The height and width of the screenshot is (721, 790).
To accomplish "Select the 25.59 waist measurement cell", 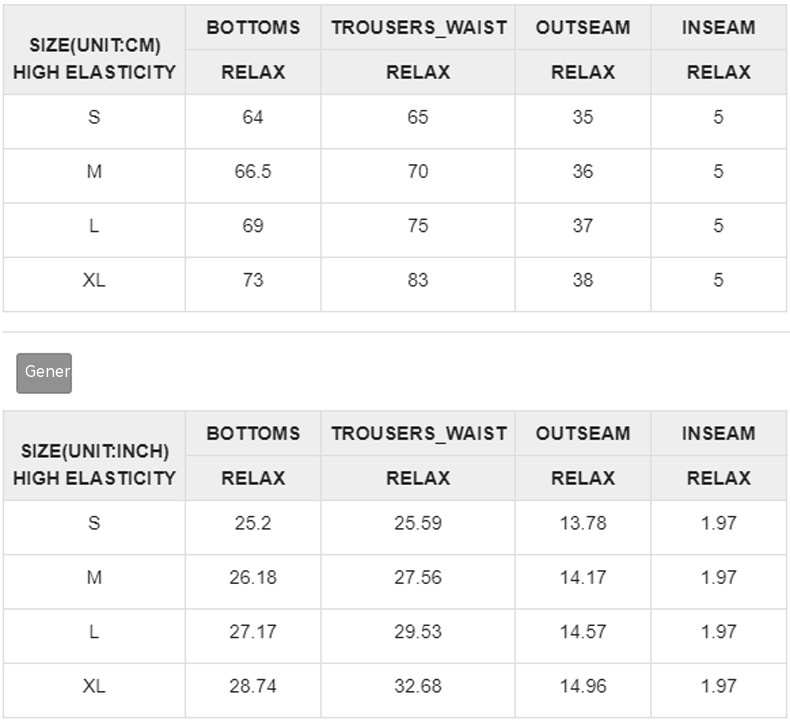I will pos(418,523).
